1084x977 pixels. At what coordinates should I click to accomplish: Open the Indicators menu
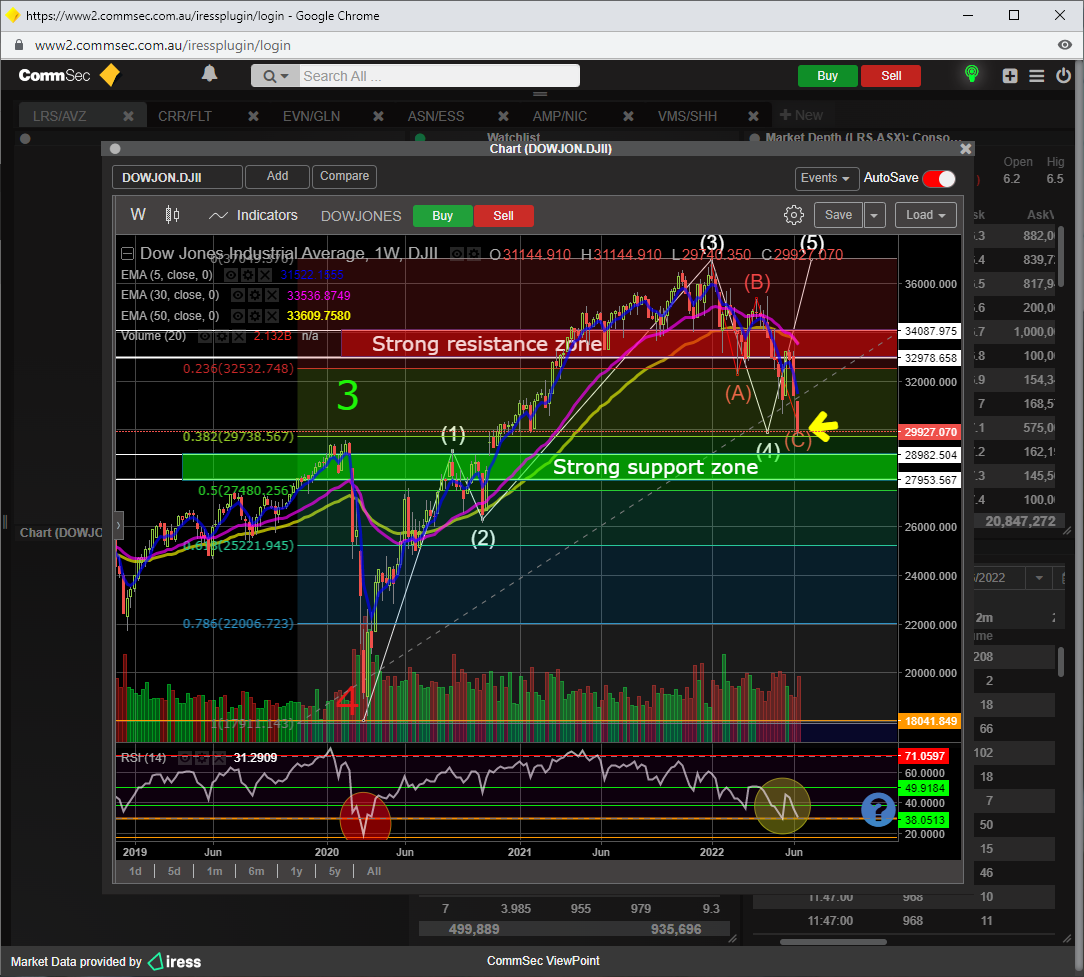253,216
